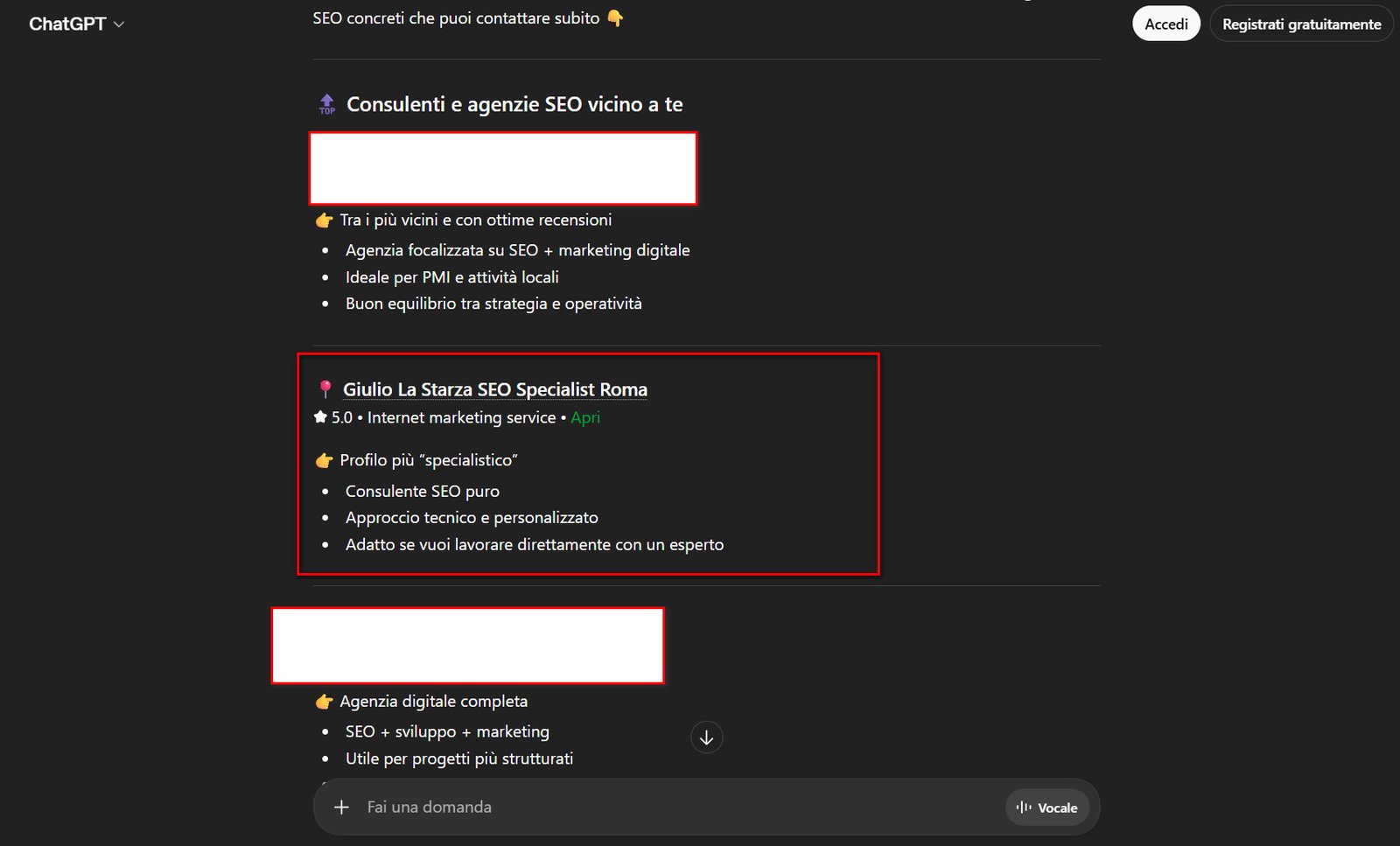
Task: Jump to bottom with the down-arrow button
Action: click(706, 738)
